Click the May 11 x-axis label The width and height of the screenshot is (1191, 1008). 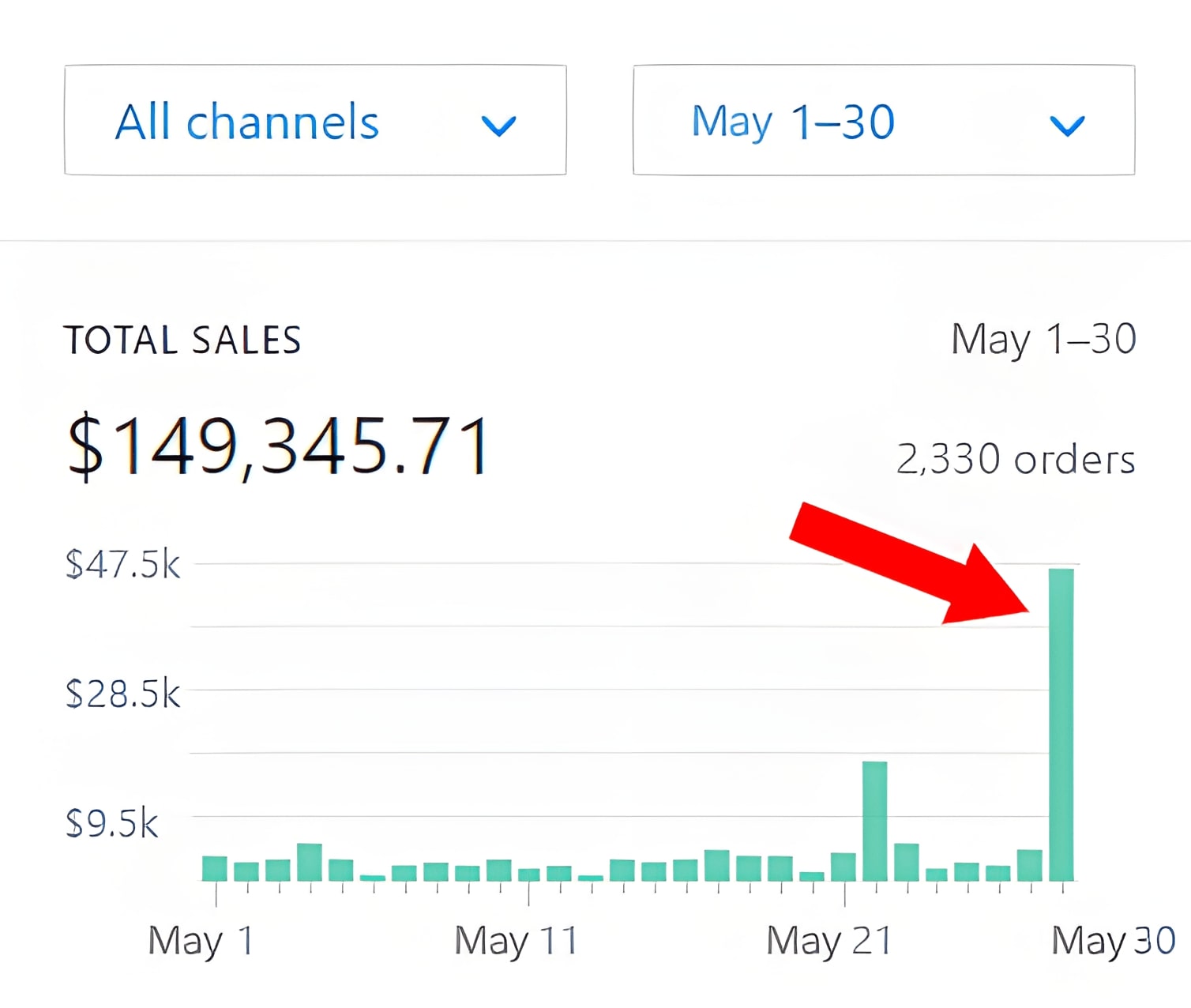pos(516,941)
